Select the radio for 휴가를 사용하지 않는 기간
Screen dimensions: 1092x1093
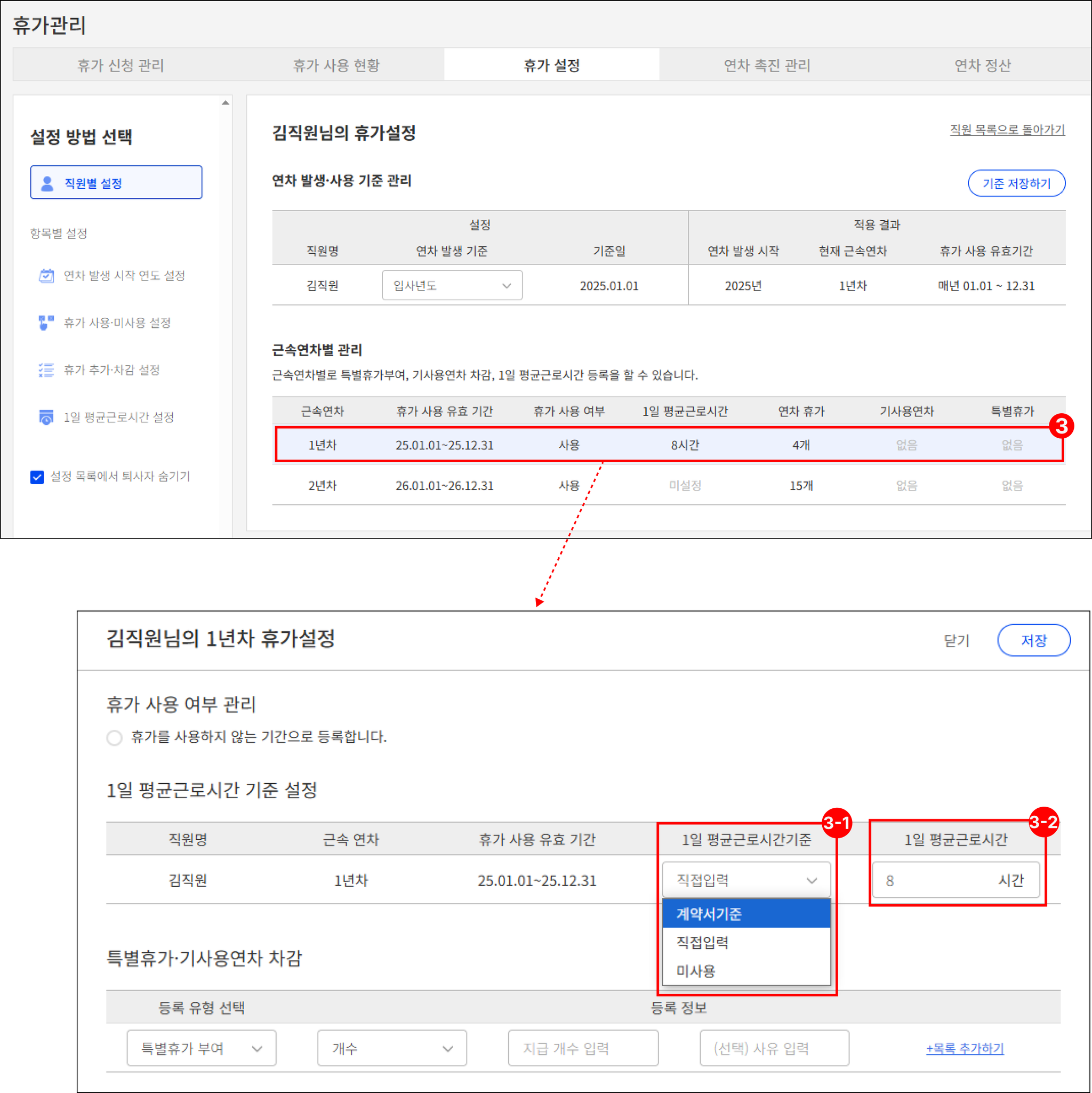coord(114,738)
